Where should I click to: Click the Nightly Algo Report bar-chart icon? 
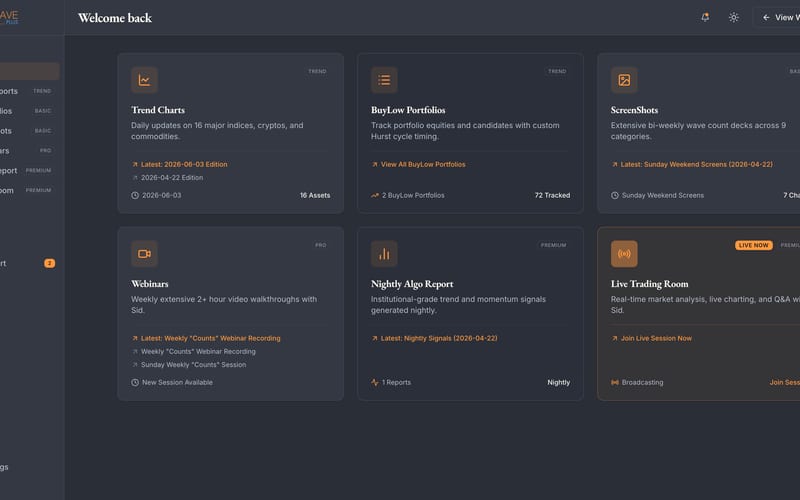[x=384, y=254]
